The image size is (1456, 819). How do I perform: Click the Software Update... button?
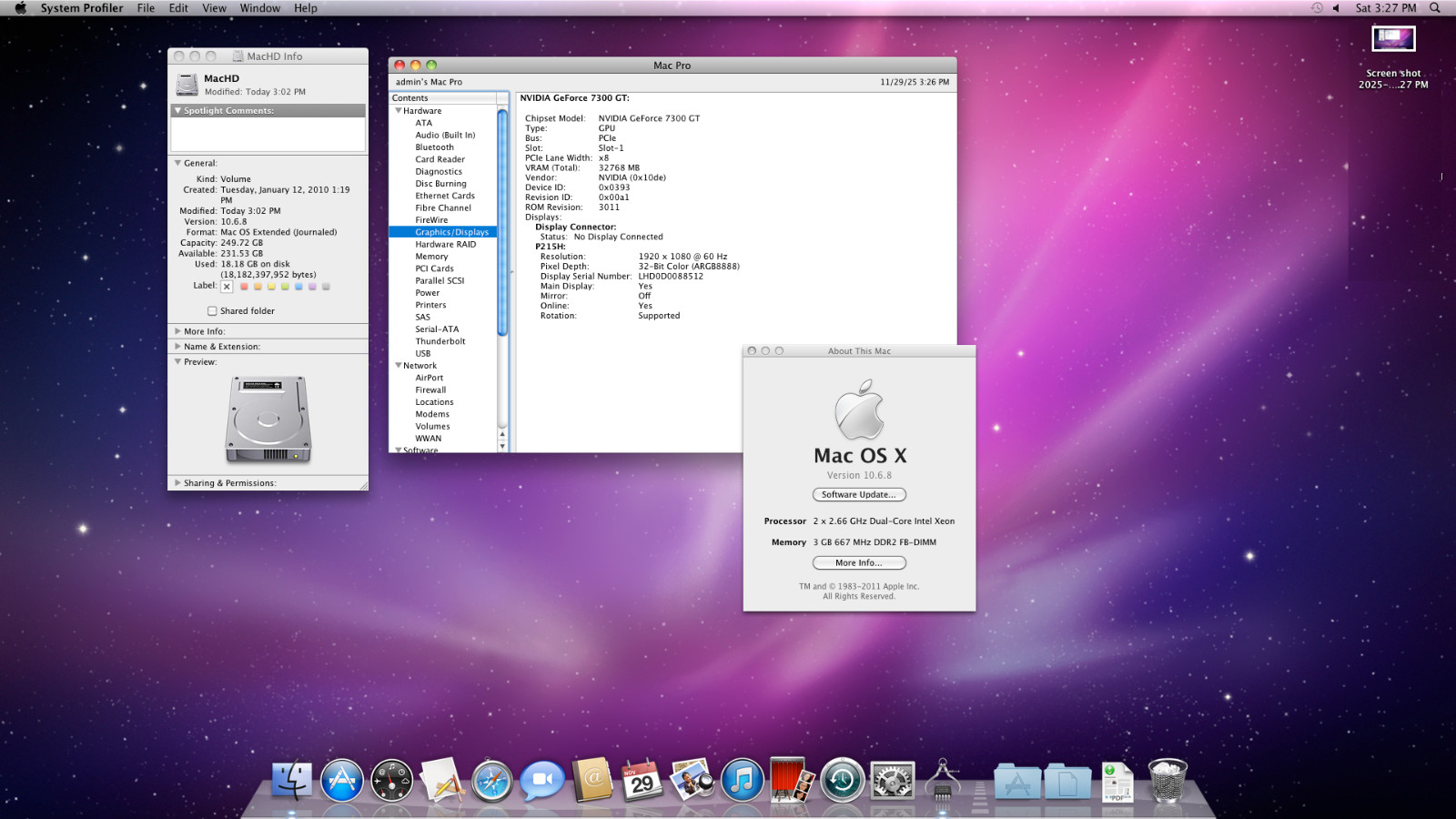[x=859, y=495]
